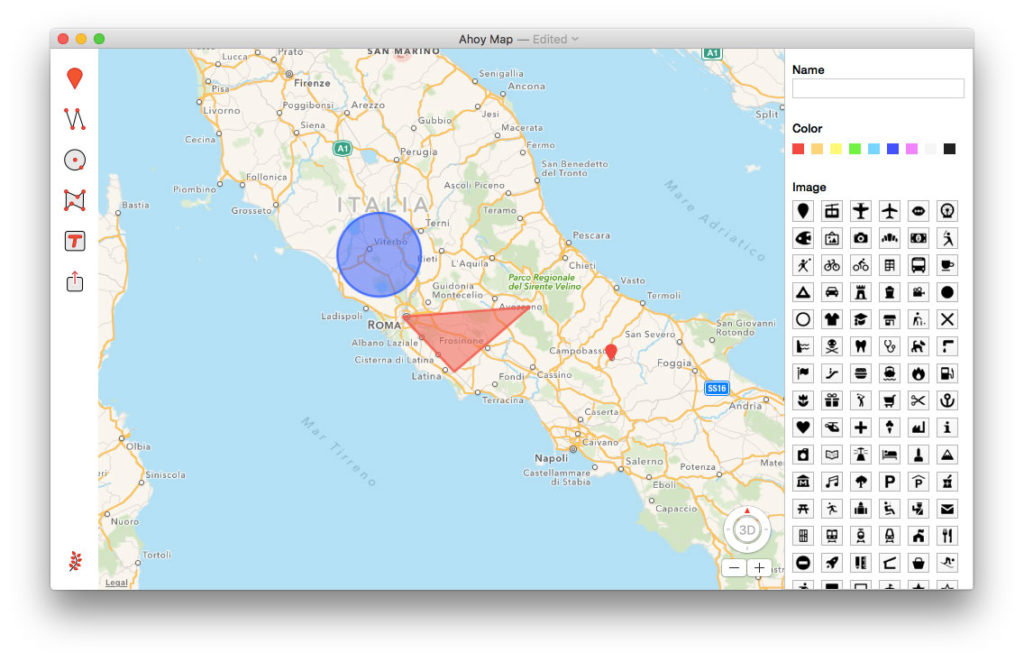This screenshot has height=662, width=1024.
Task: Select the circle drawing tool
Action: pyautogui.click(x=74, y=160)
